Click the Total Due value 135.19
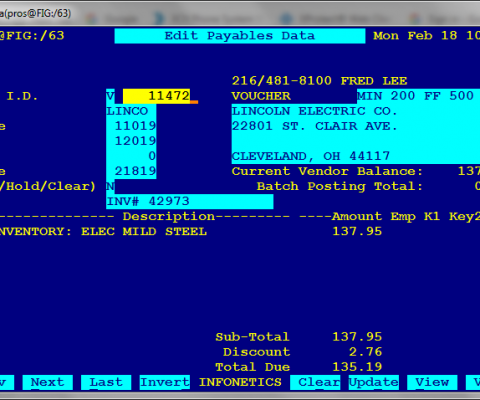 [x=357, y=367]
